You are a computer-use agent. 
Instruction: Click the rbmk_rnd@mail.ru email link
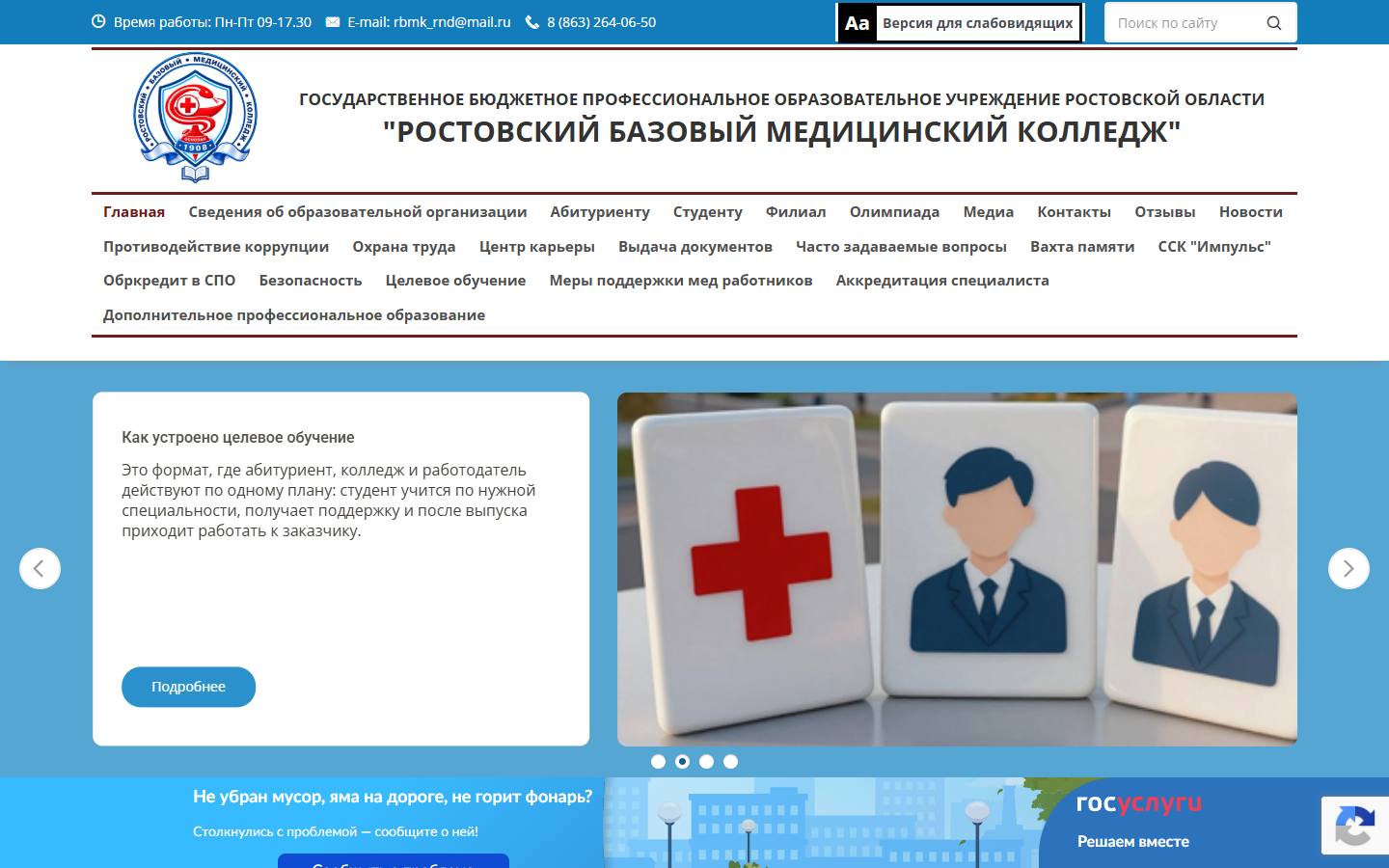click(452, 22)
